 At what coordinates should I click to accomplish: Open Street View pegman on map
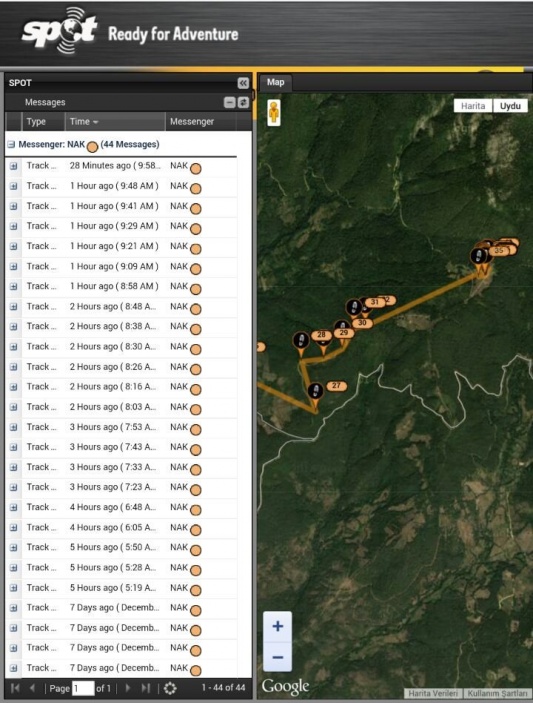[274, 113]
